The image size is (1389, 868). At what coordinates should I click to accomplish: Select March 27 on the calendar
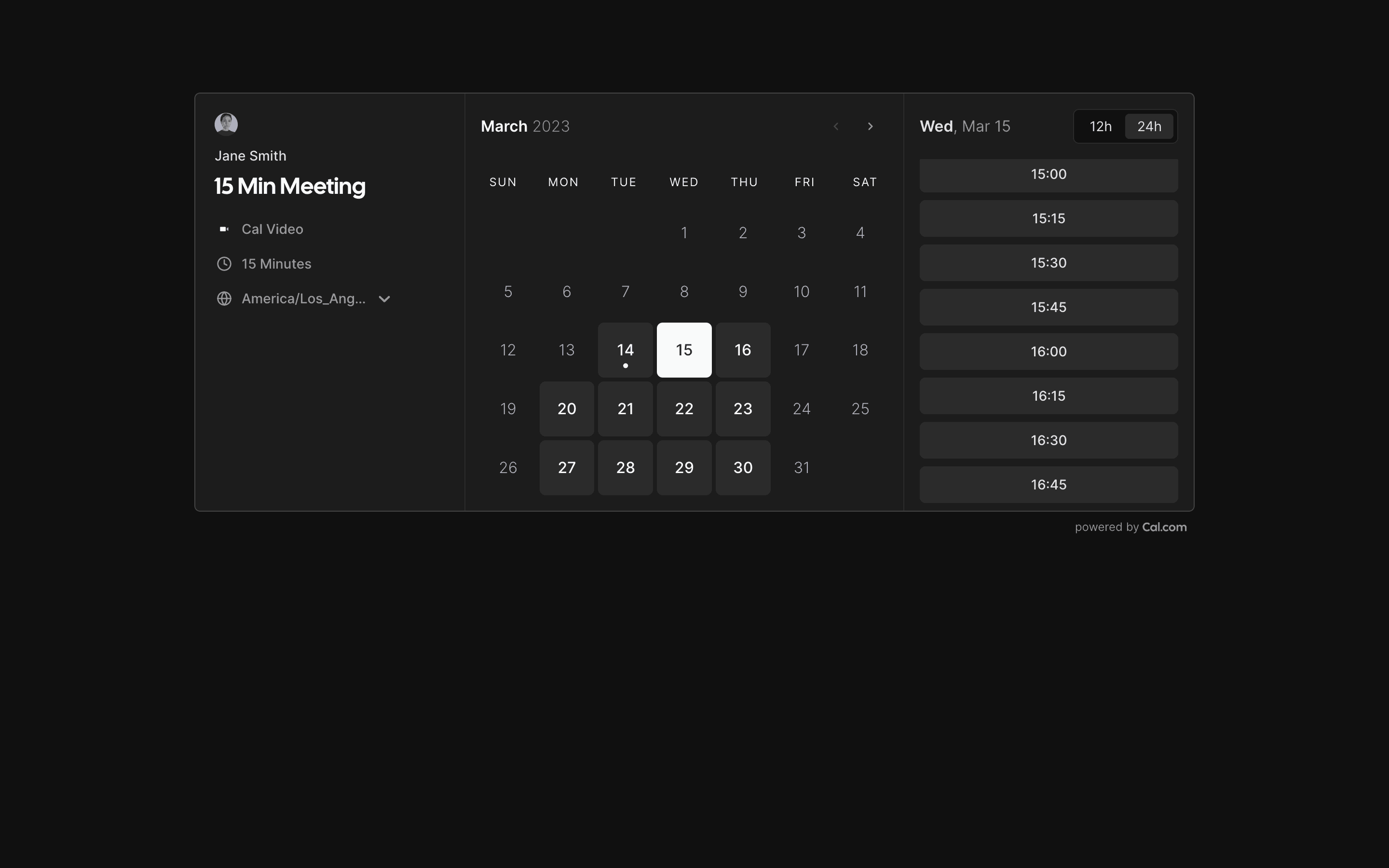pyautogui.click(x=567, y=468)
